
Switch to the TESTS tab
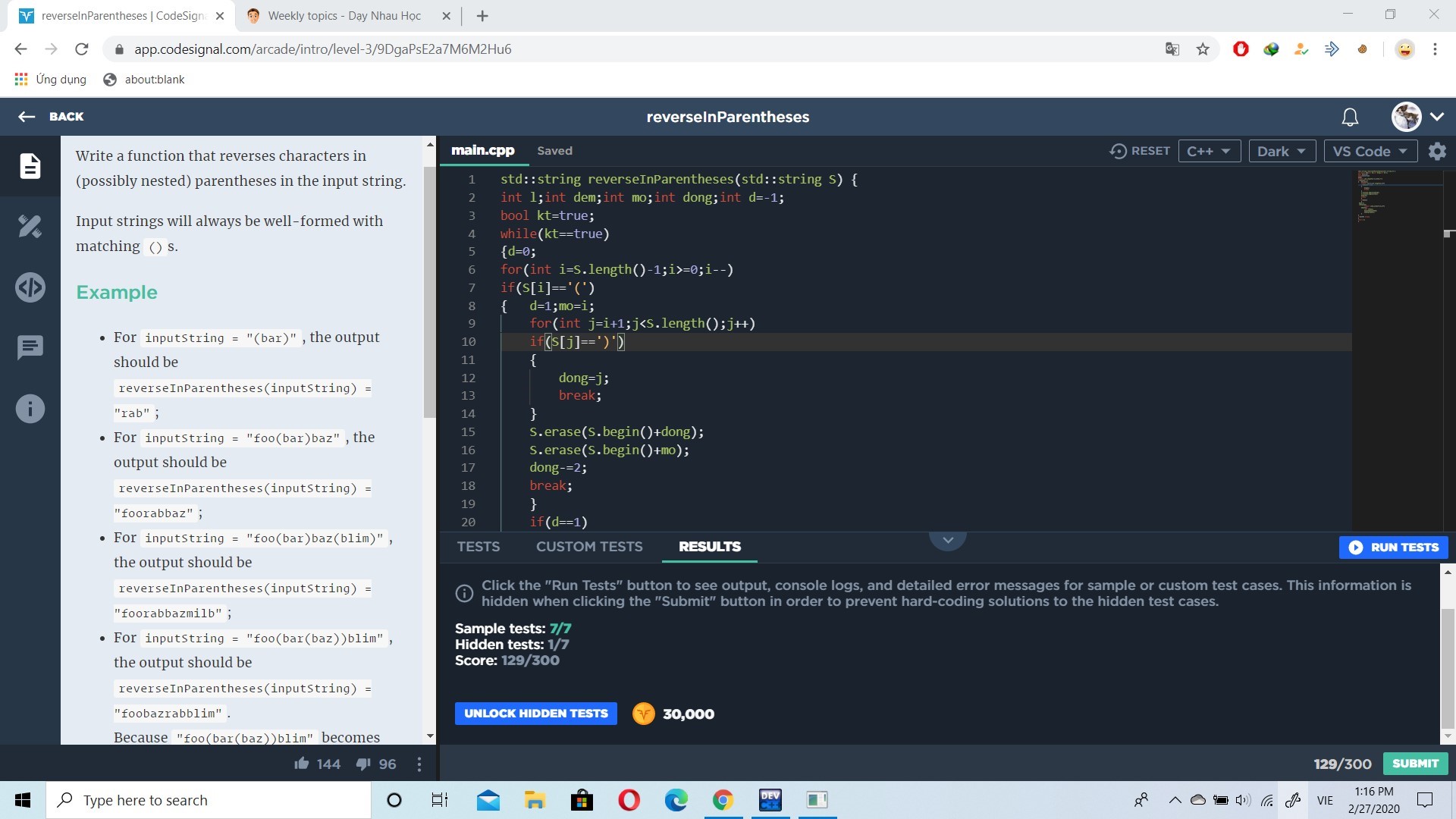pos(478,547)
